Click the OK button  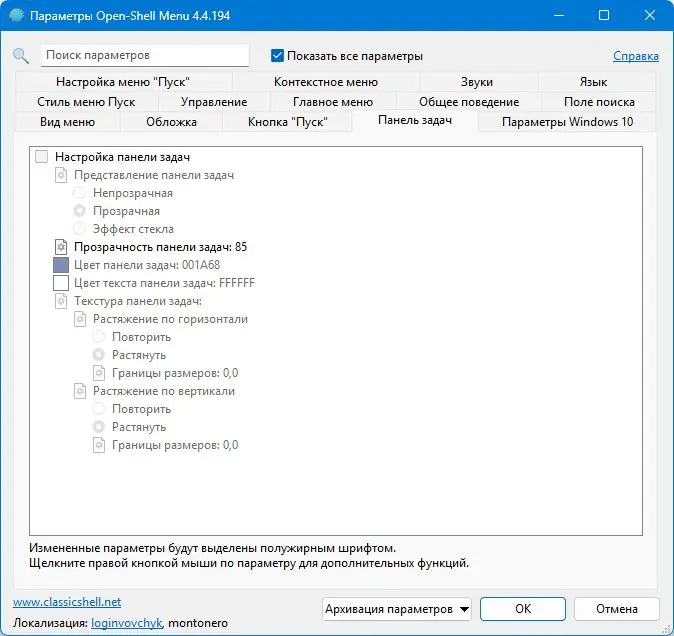(x=523, y=609)
